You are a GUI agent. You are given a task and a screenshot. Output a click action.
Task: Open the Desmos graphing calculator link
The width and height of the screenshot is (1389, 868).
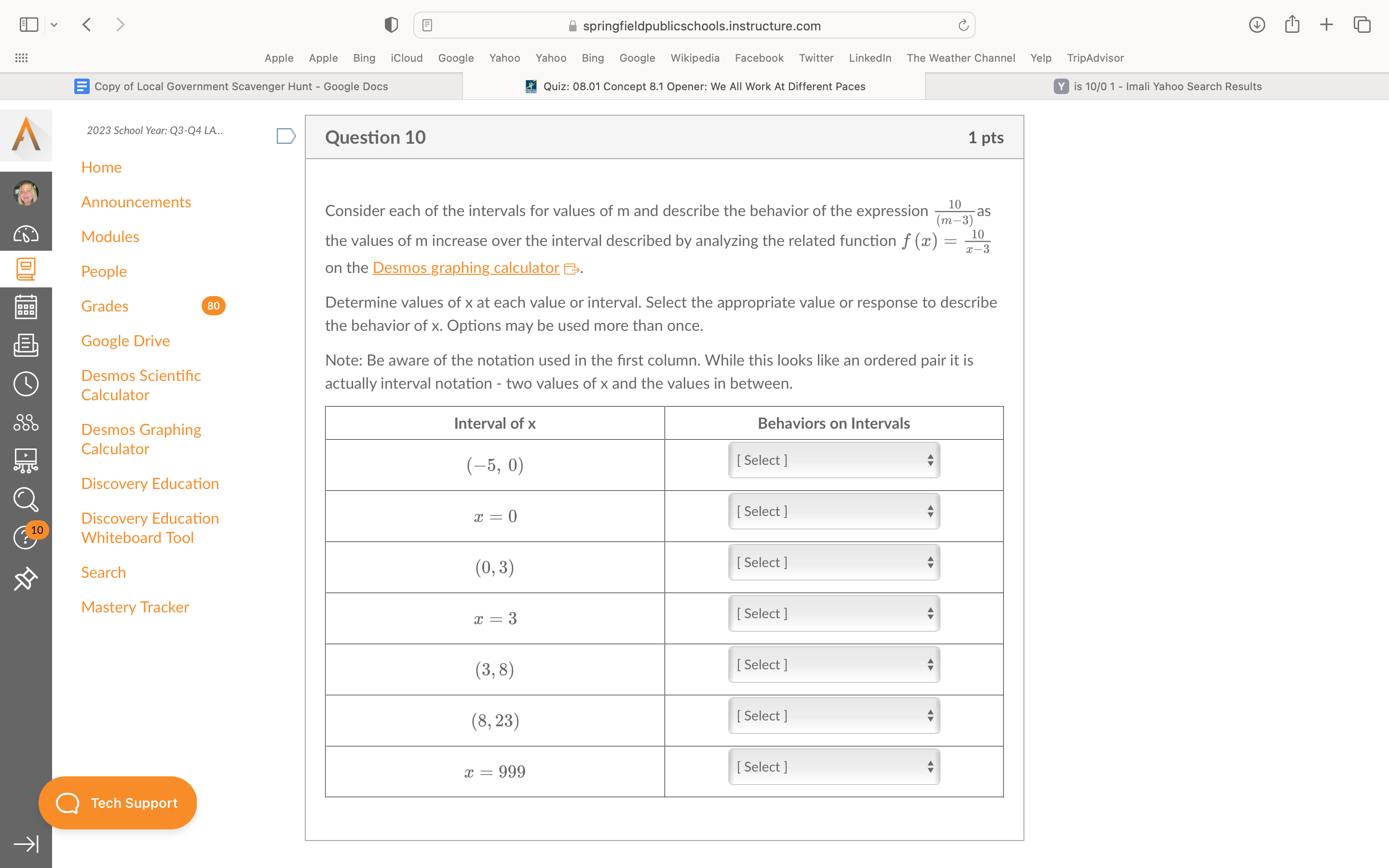pos(465,268)
